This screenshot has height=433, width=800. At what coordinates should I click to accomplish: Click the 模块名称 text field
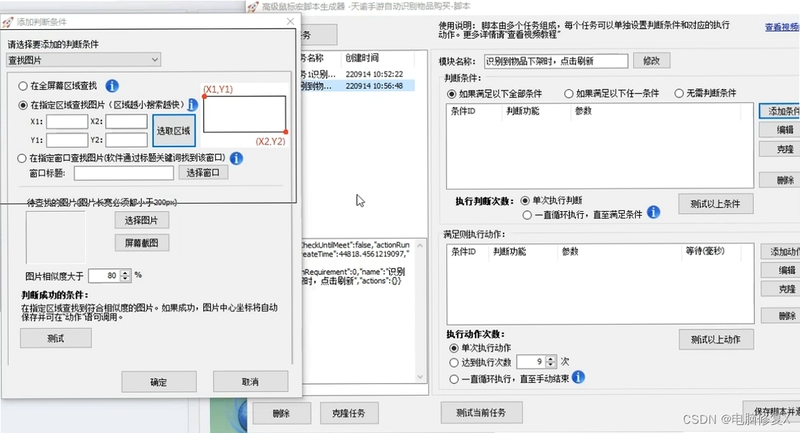pos(556,61)
